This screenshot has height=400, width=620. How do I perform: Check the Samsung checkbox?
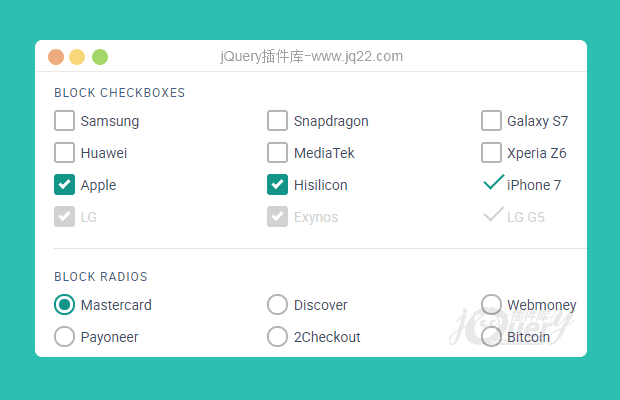tap(64, 121)
